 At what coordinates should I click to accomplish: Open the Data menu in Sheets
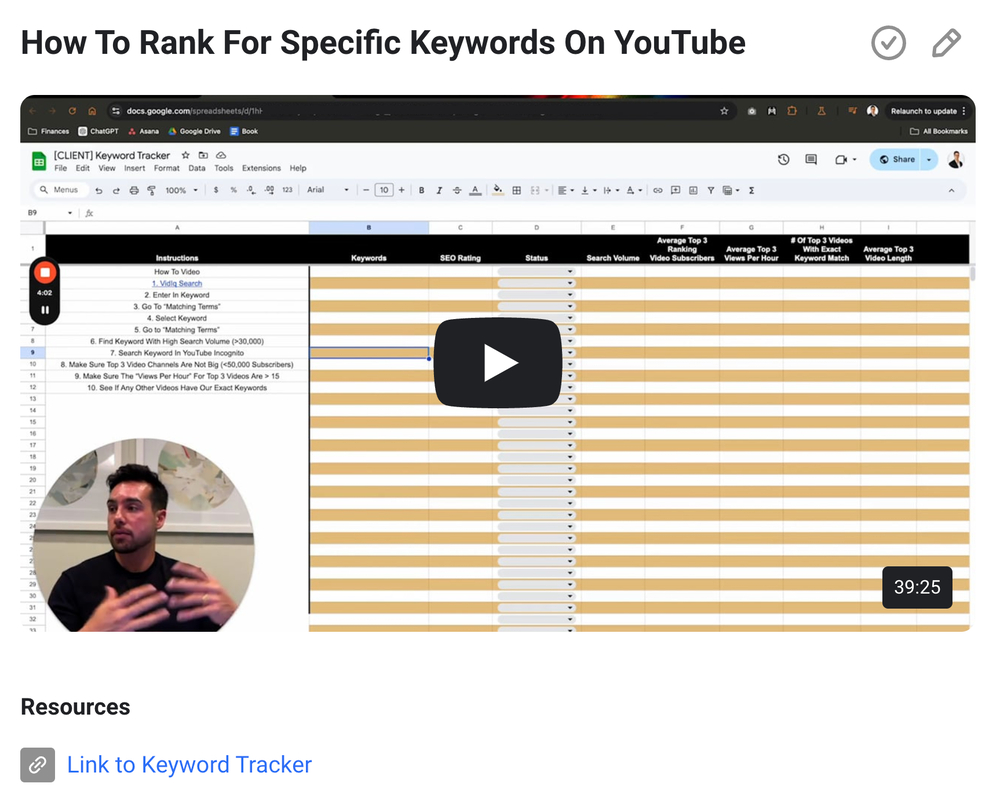pyautogui.click(x=197, y=168)
